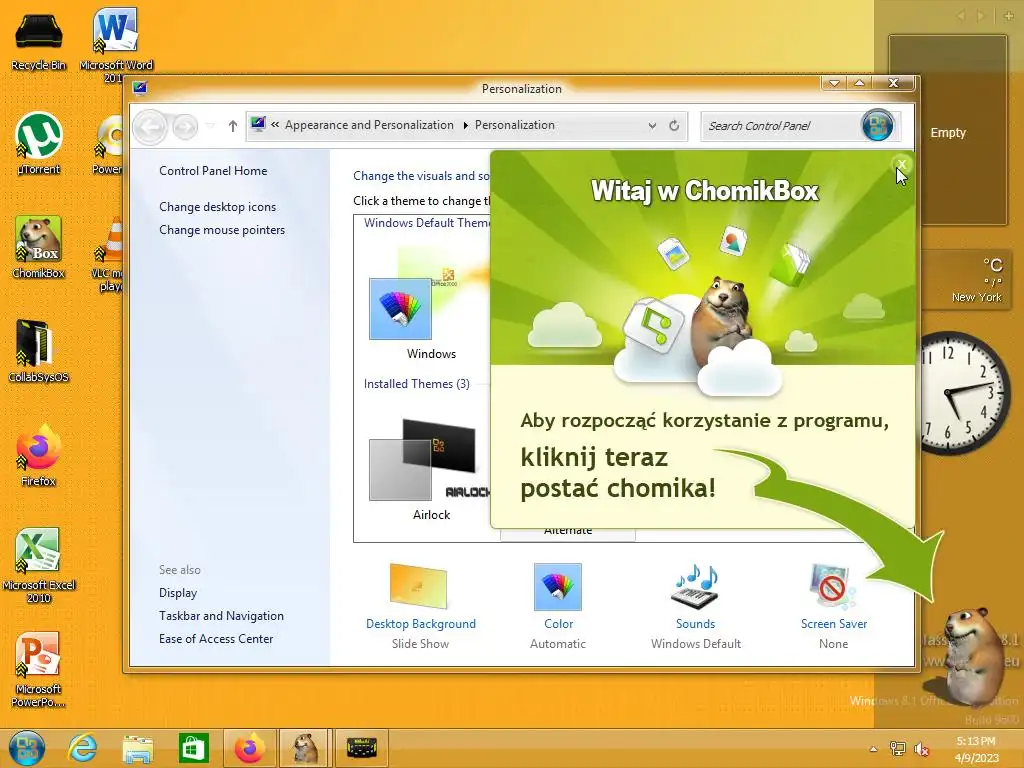Screen dimensions: 1024x768
Task: Click Change mouse pointers link
Action: 221,230
